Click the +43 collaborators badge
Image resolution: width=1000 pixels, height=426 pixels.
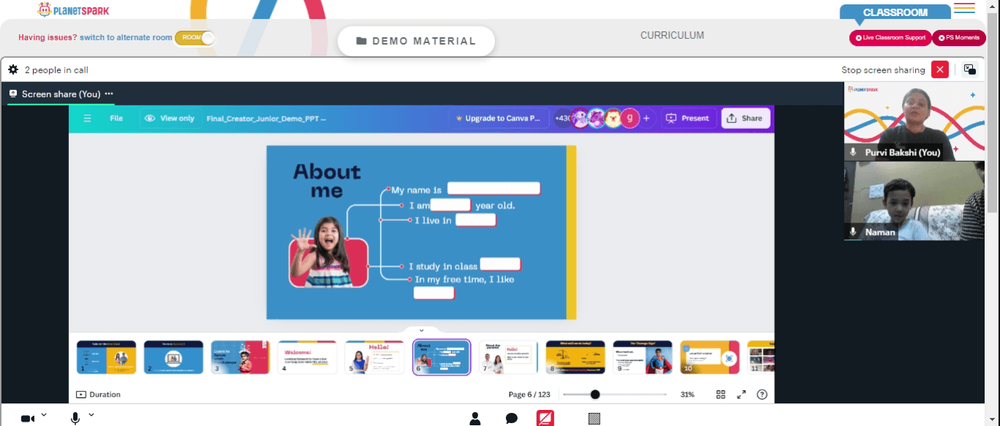[562, 118]
